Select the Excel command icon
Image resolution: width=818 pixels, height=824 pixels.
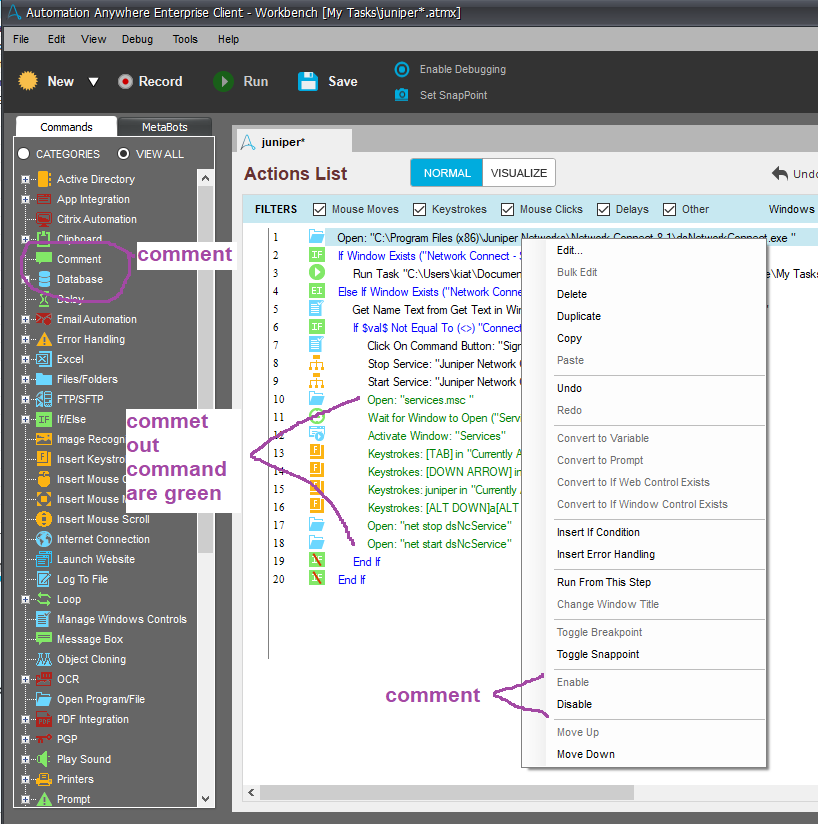(x=43, y=359)
